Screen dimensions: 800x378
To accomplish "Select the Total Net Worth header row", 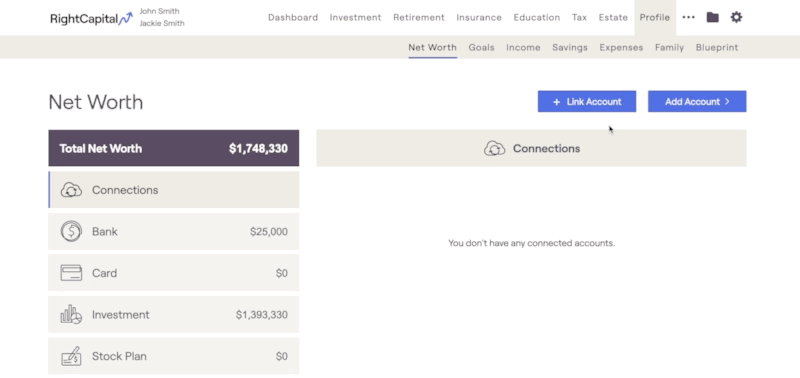I will pos(173,148).
